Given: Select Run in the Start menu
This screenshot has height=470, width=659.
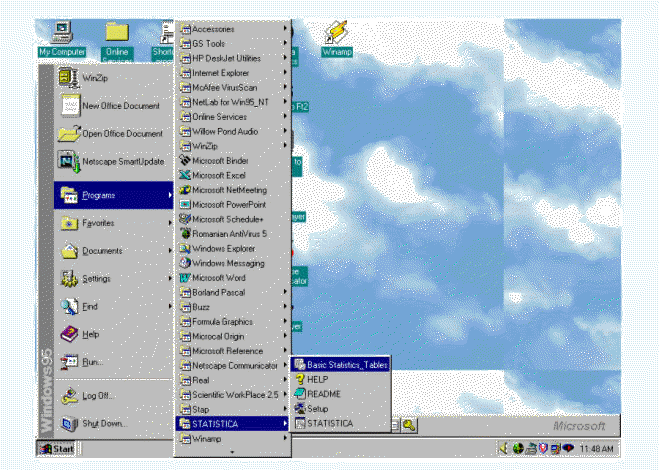Looking at the screenshot, I should point(92,362).
